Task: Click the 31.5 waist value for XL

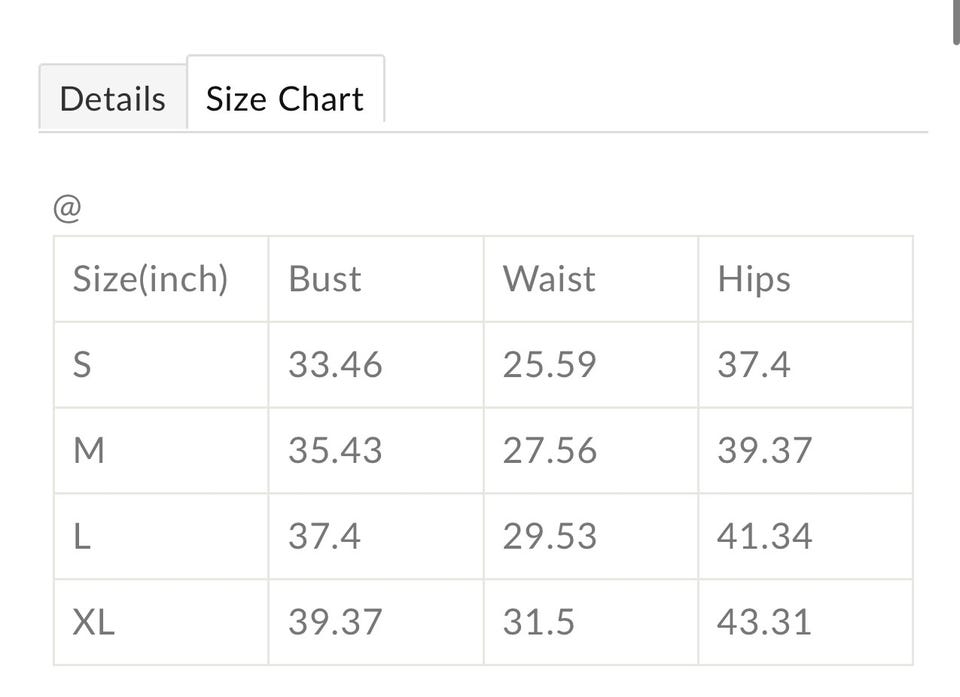Action: pos(538,623)
